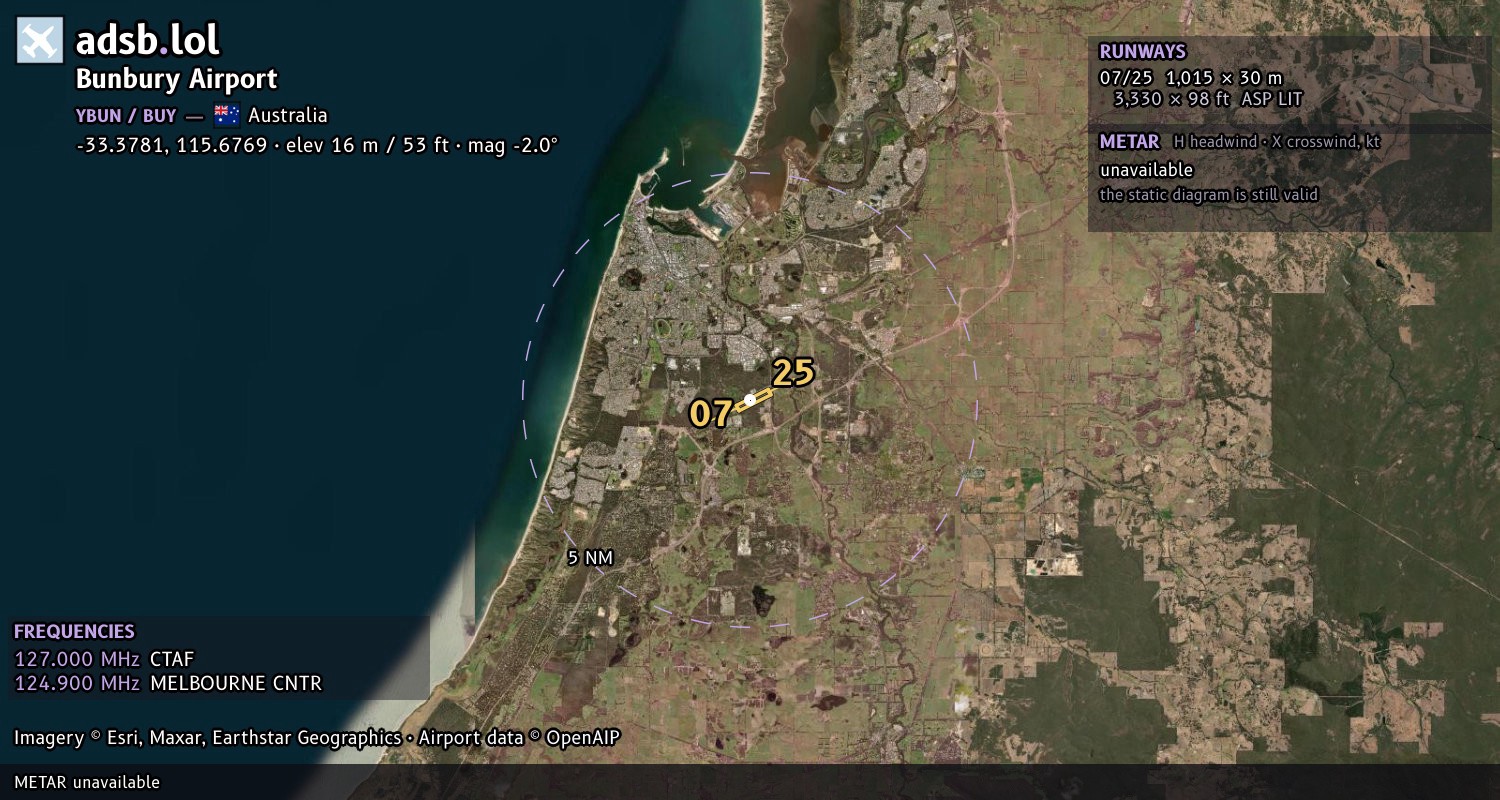Click the adsb.lol airplane logo icon
Viewport: 1500px width, 800px height.
pos(40,40)
